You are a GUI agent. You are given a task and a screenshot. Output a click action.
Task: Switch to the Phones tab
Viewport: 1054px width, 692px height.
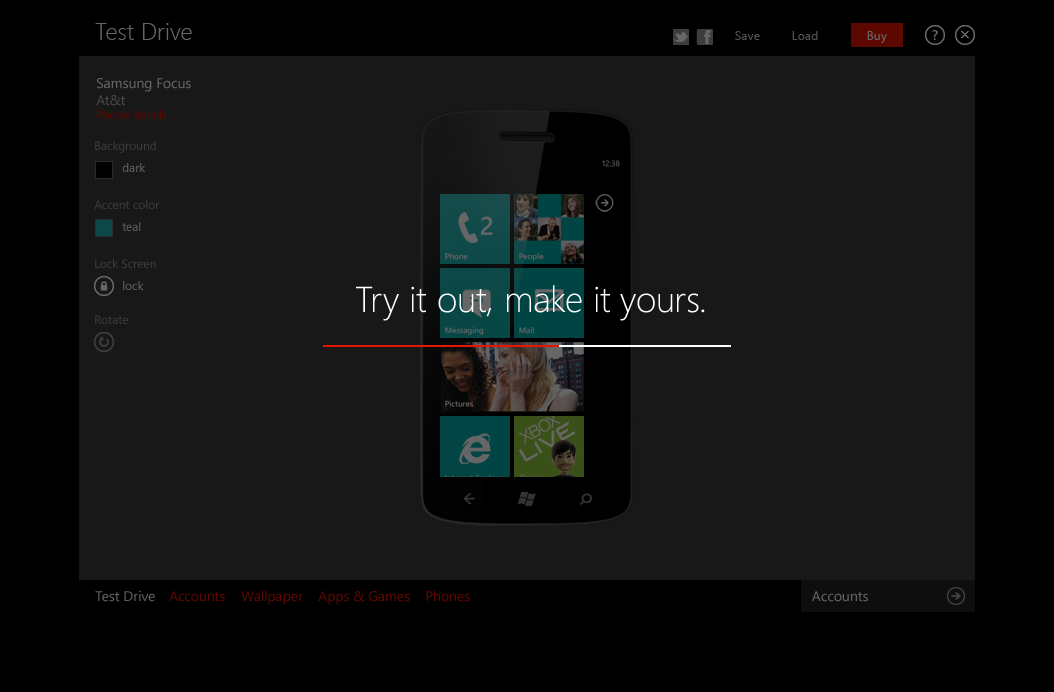click(x=447, y=597)
